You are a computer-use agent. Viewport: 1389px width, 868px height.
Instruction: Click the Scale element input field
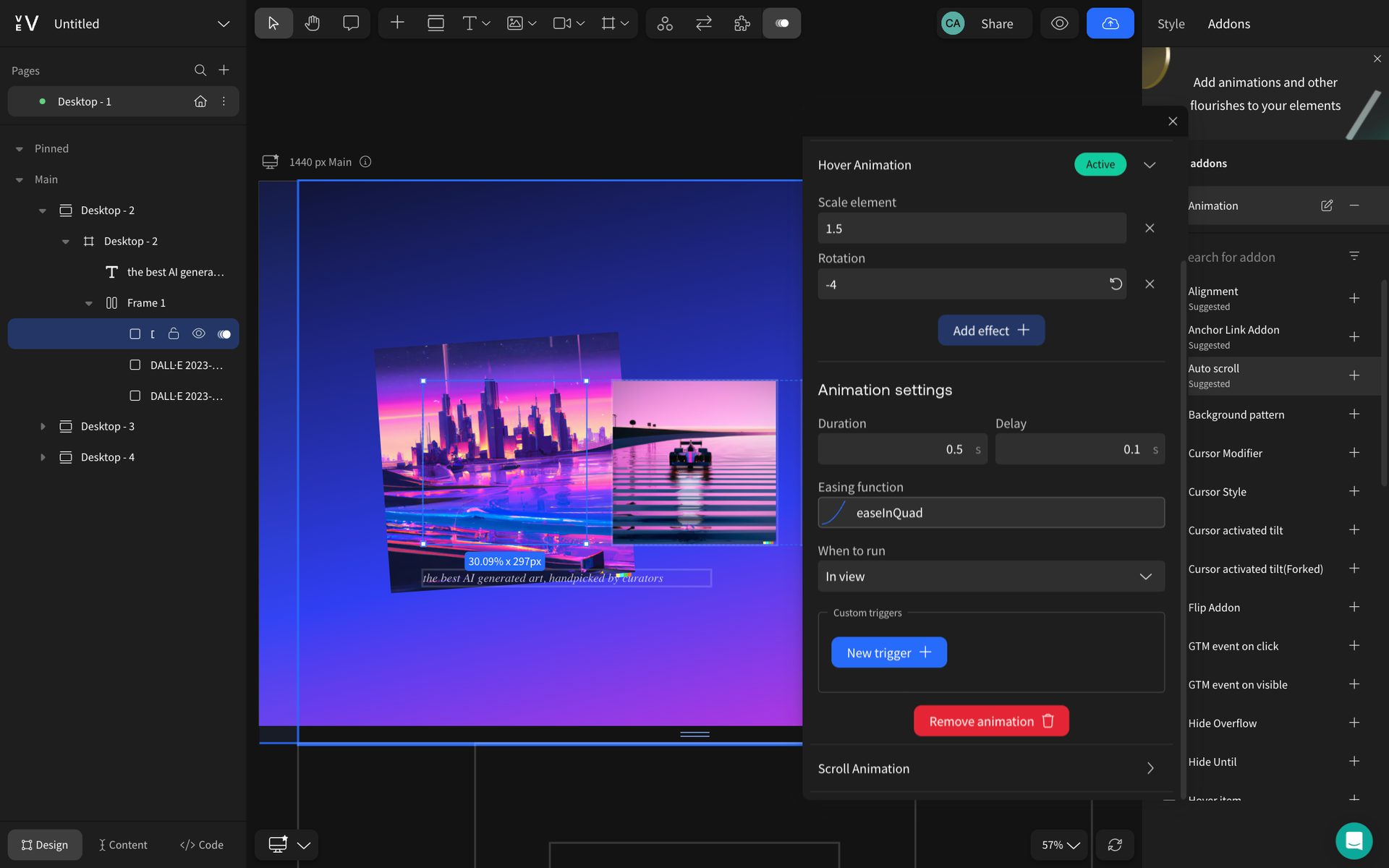pyautogui.click(x=971, y=227)
